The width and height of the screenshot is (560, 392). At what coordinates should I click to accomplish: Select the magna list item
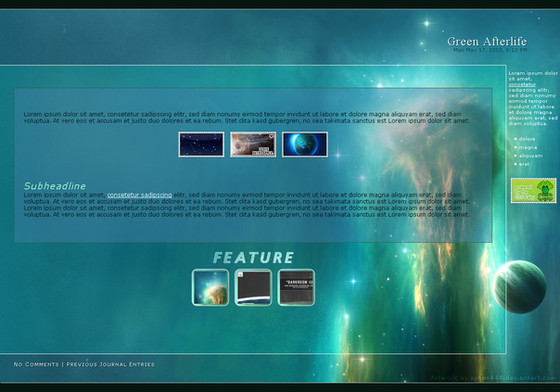pyautogui.click(x=528, y=147)
